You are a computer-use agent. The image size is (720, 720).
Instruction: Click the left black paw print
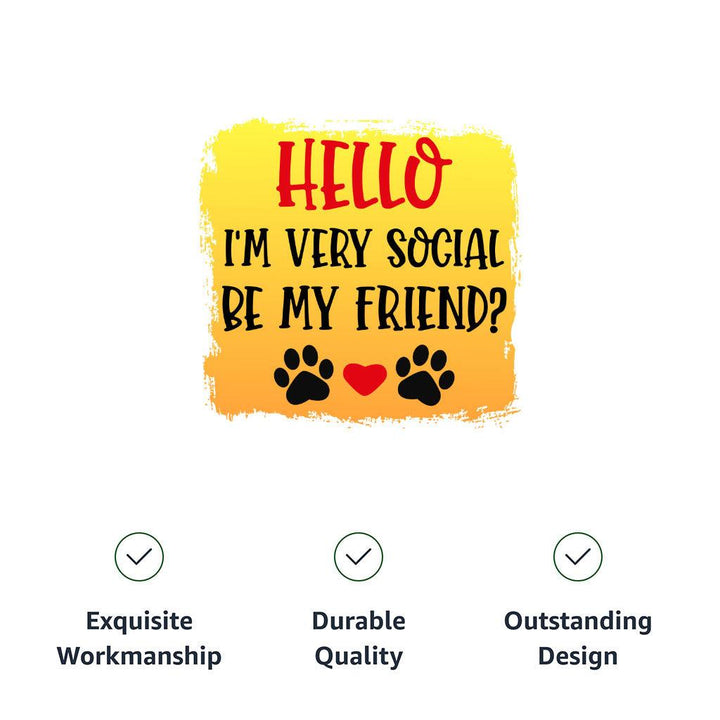[x=304, y=375]
